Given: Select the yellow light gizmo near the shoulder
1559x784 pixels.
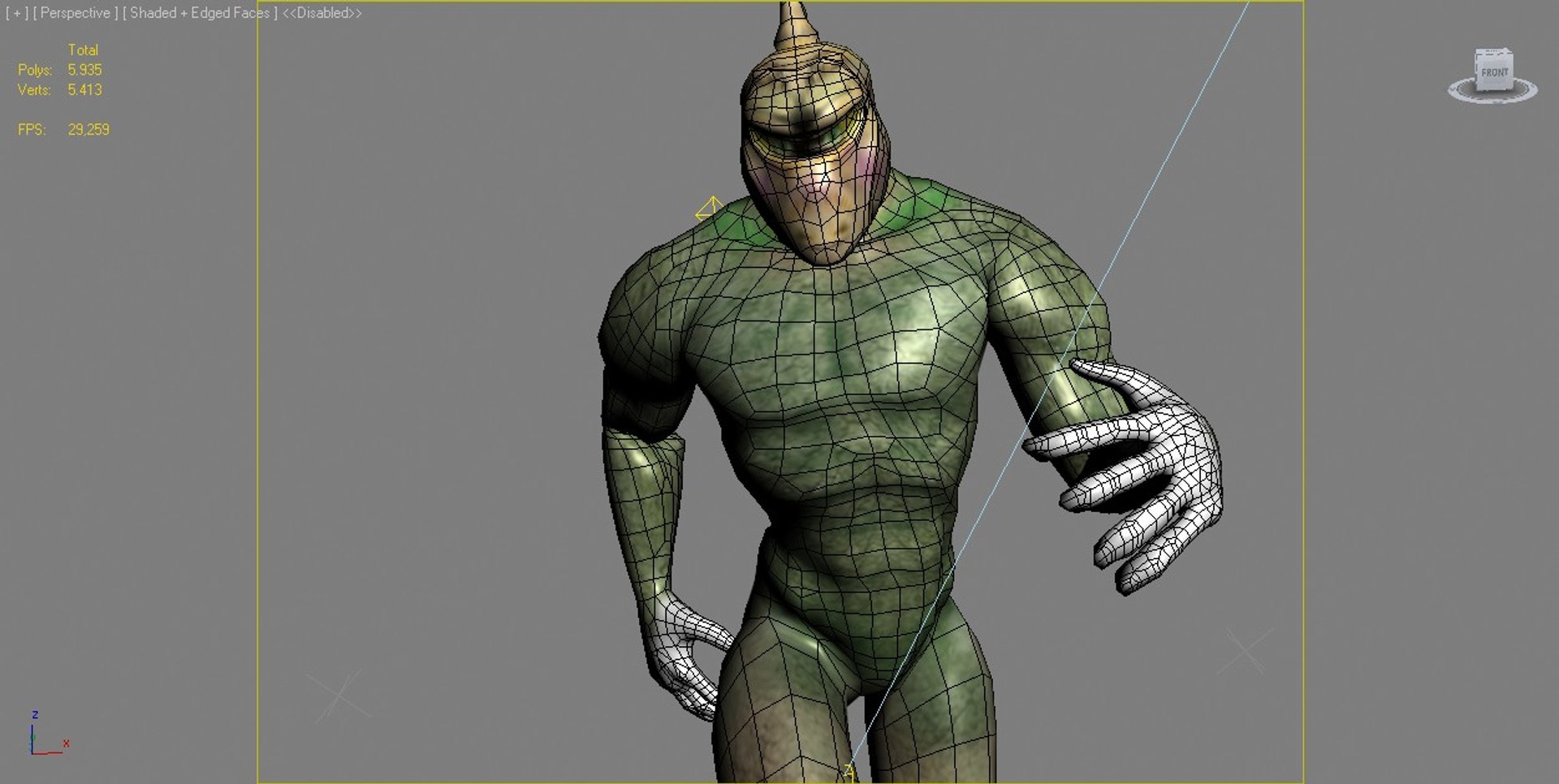Looking at the screenshot, I should pyautogui.click(x=709, y=209).
